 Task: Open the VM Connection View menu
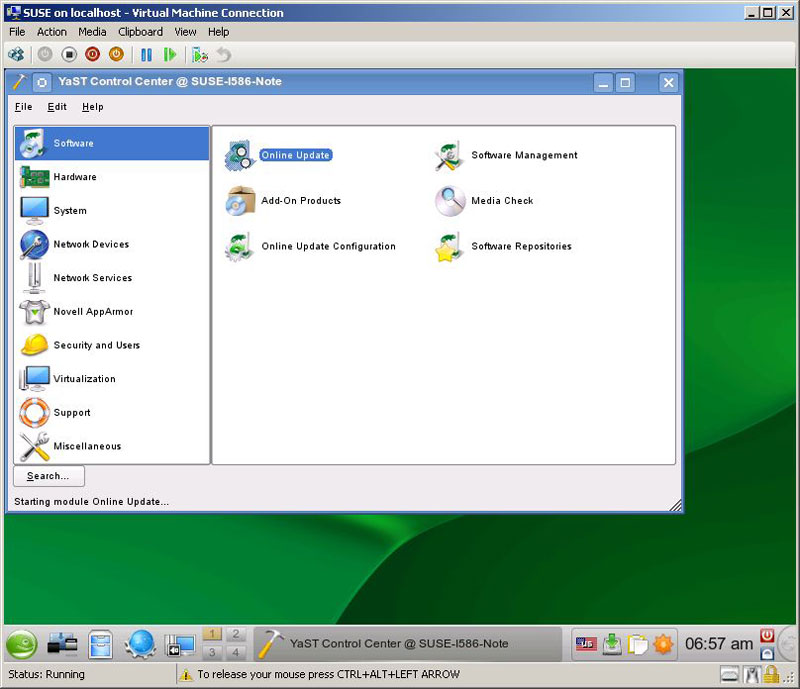click(185, 32)
